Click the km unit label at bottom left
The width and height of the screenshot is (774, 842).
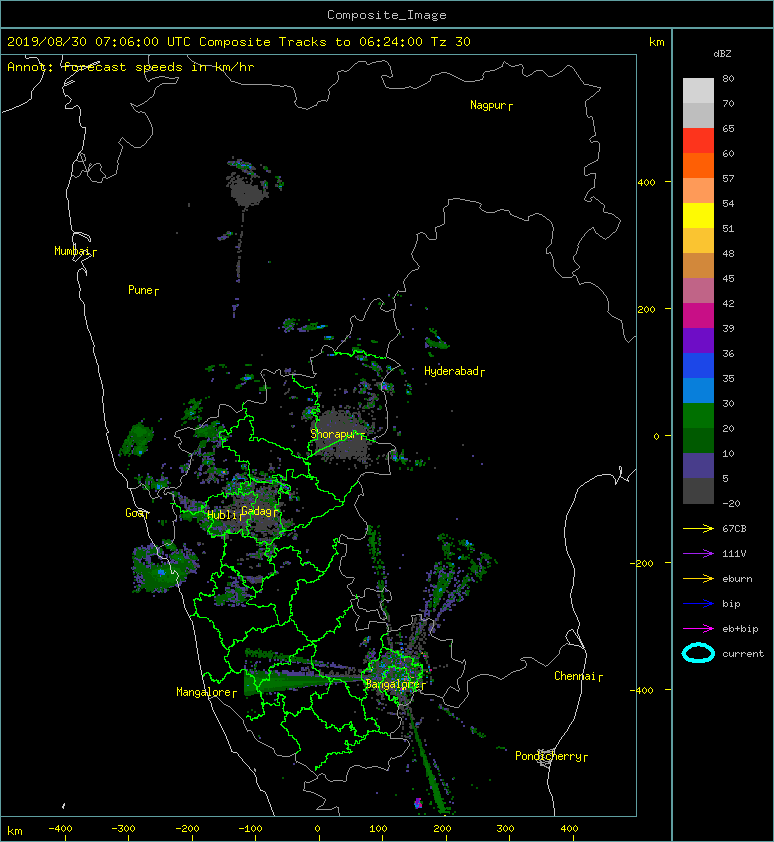(x=15, y=831)
